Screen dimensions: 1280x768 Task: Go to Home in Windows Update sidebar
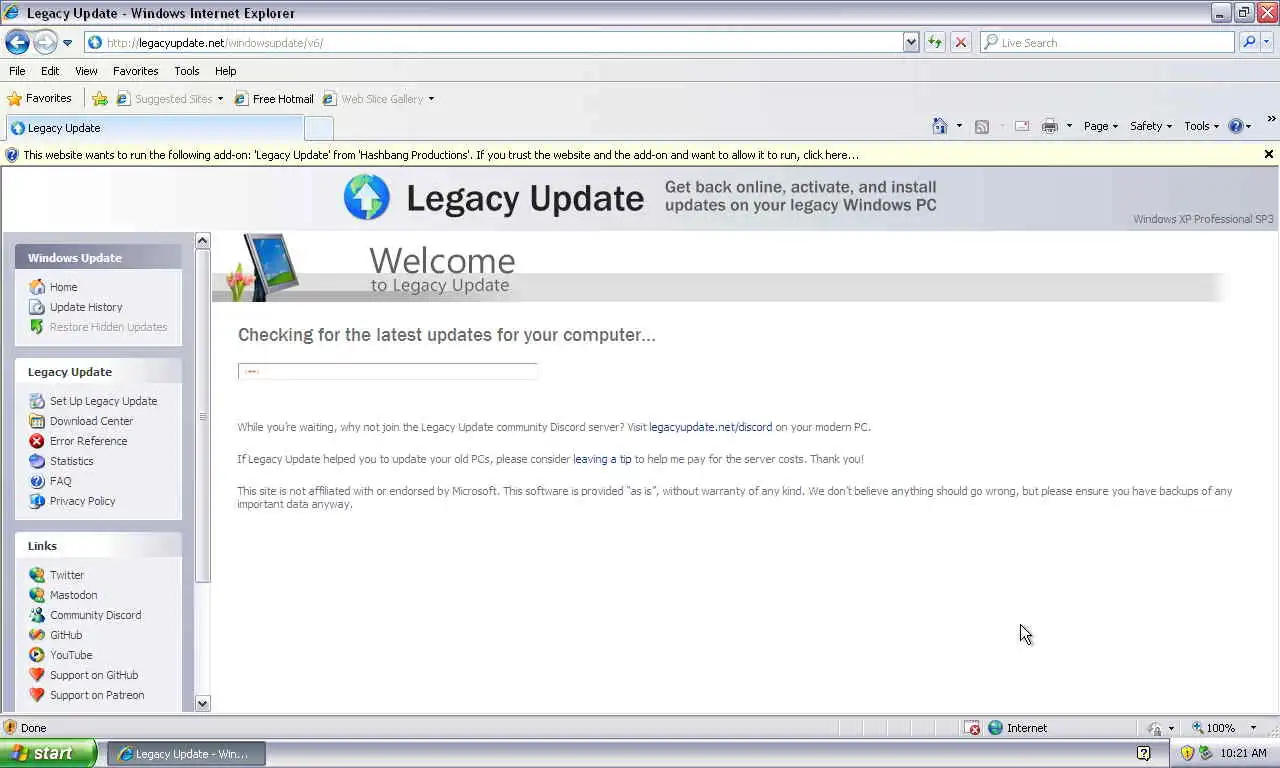pos(63,287)
